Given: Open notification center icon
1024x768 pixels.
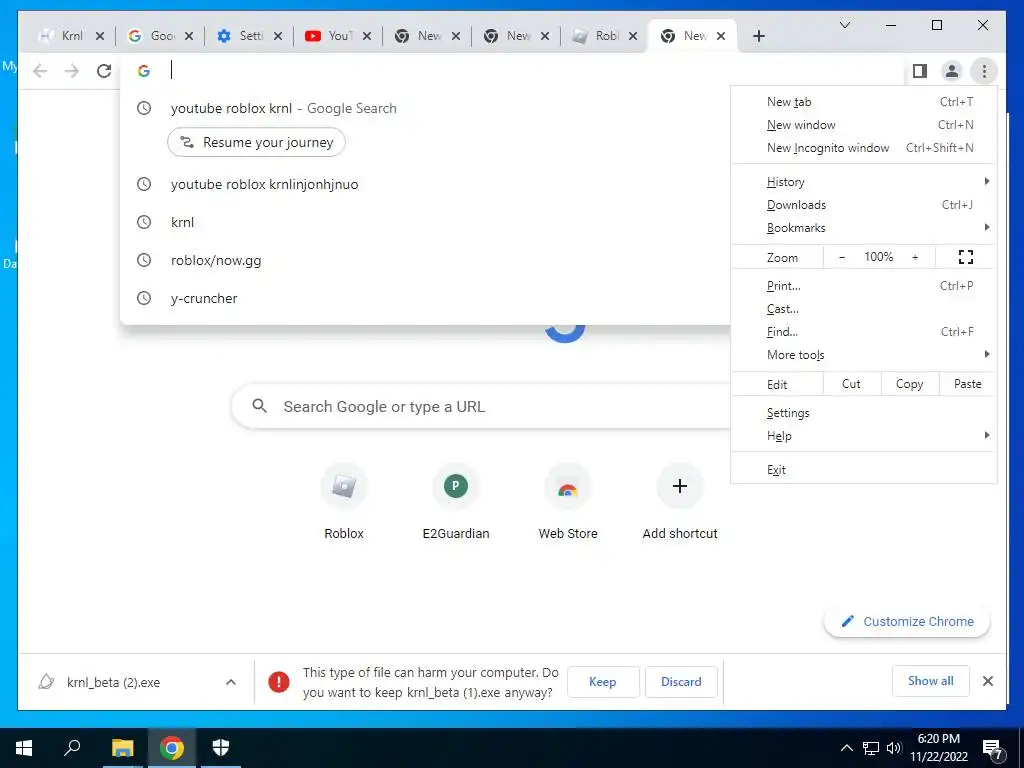Looking at the screenshot, I should coord(993,749).
